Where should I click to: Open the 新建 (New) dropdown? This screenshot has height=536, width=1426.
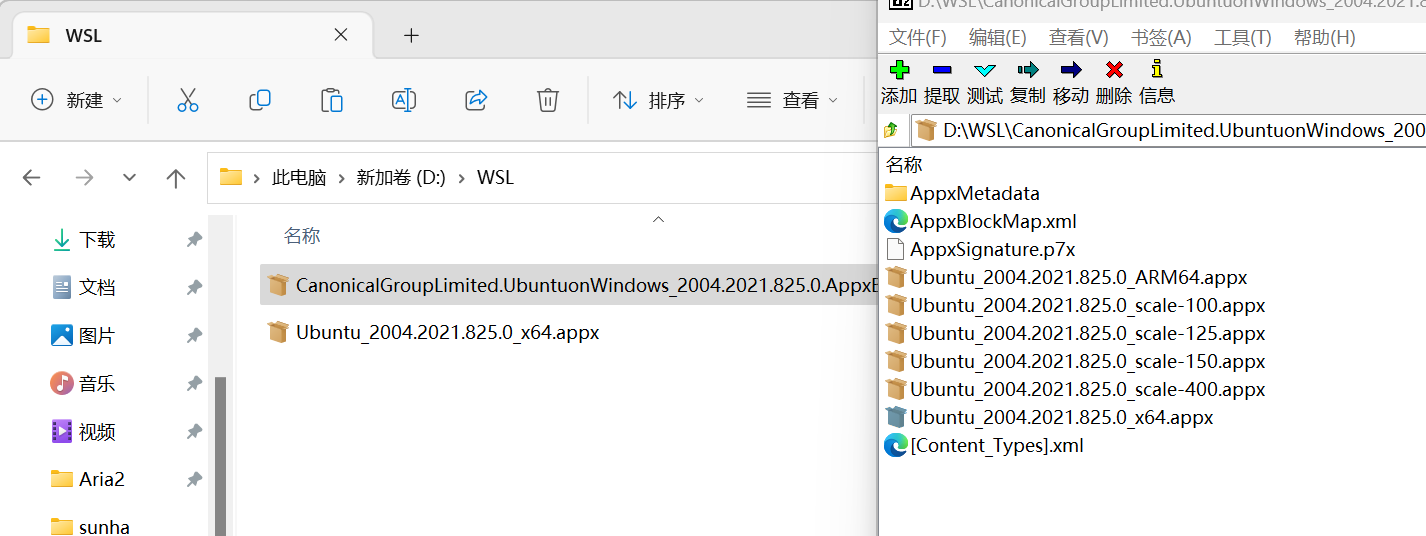click(x=77, y=100)
